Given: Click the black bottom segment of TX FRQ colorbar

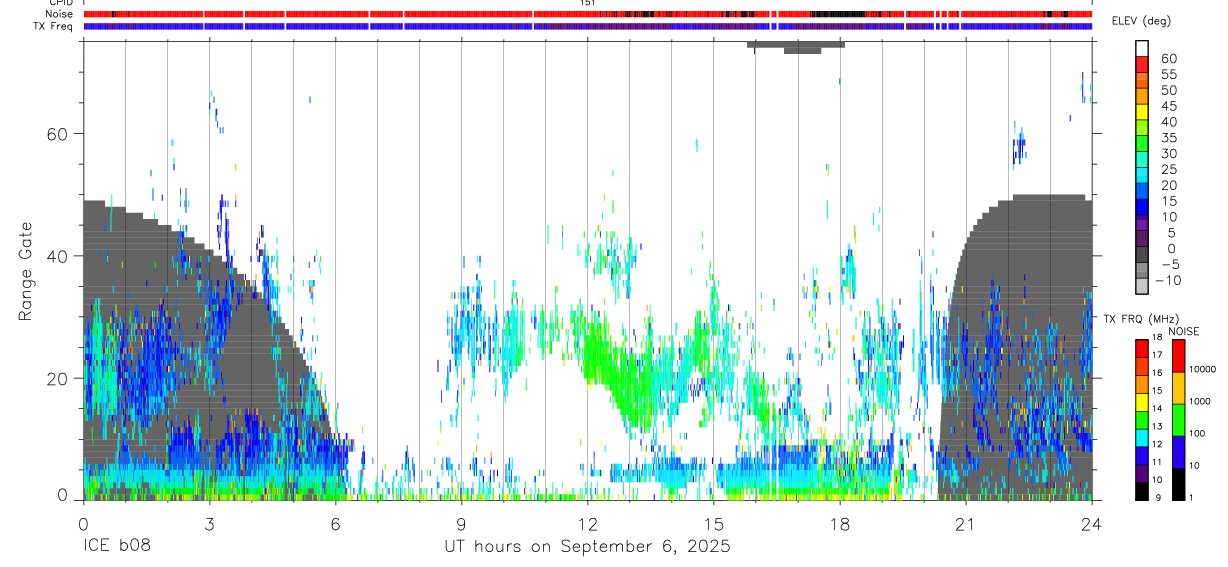Looking at the screenshot, I should 1142,491.
